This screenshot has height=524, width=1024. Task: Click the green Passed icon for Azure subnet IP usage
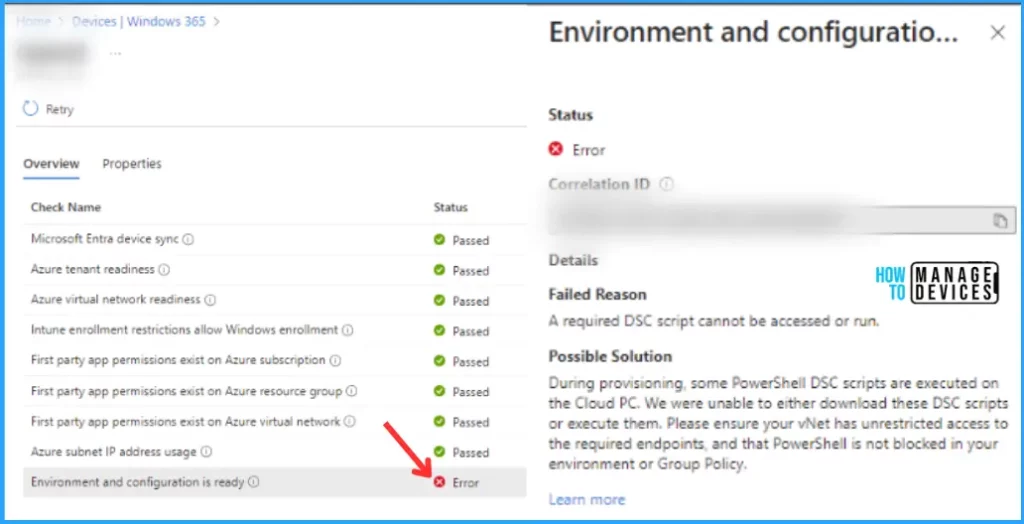tap(440, 452)
